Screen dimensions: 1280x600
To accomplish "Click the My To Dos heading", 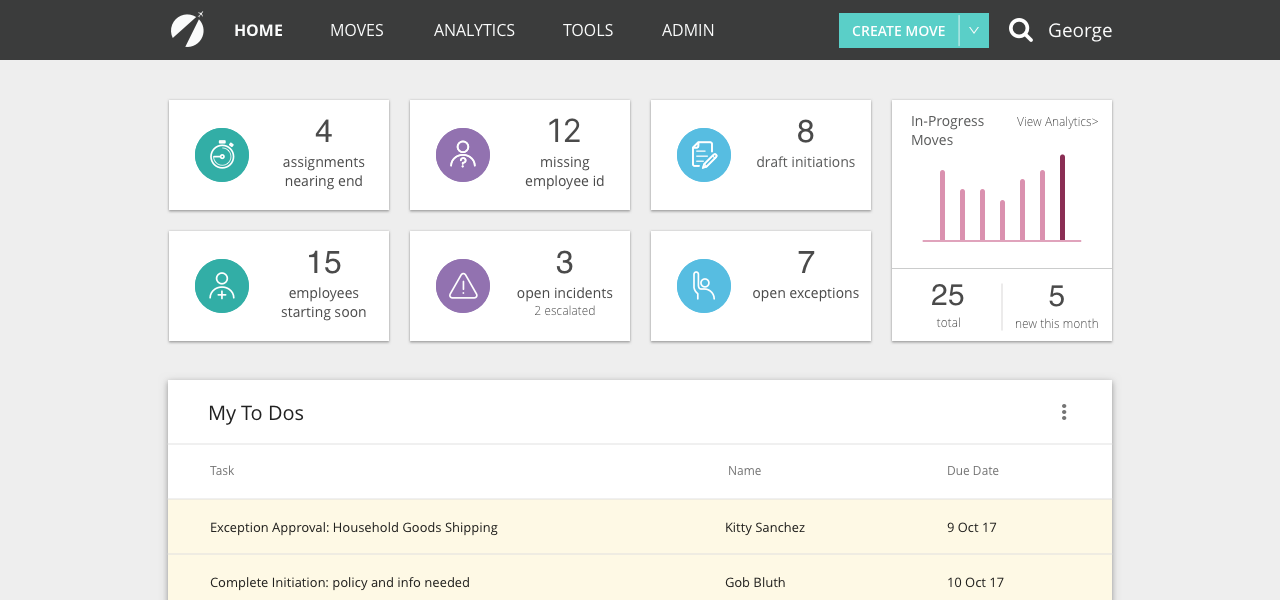I will [x=256, y=413].
